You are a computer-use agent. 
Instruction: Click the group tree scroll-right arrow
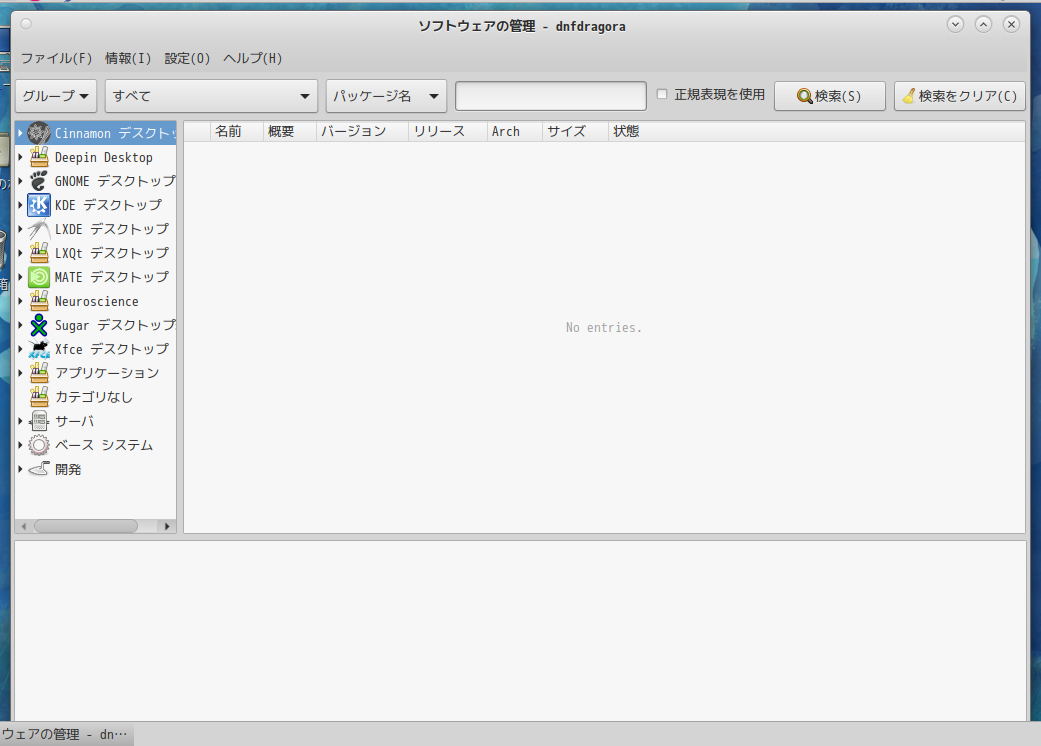coord(167,526)
